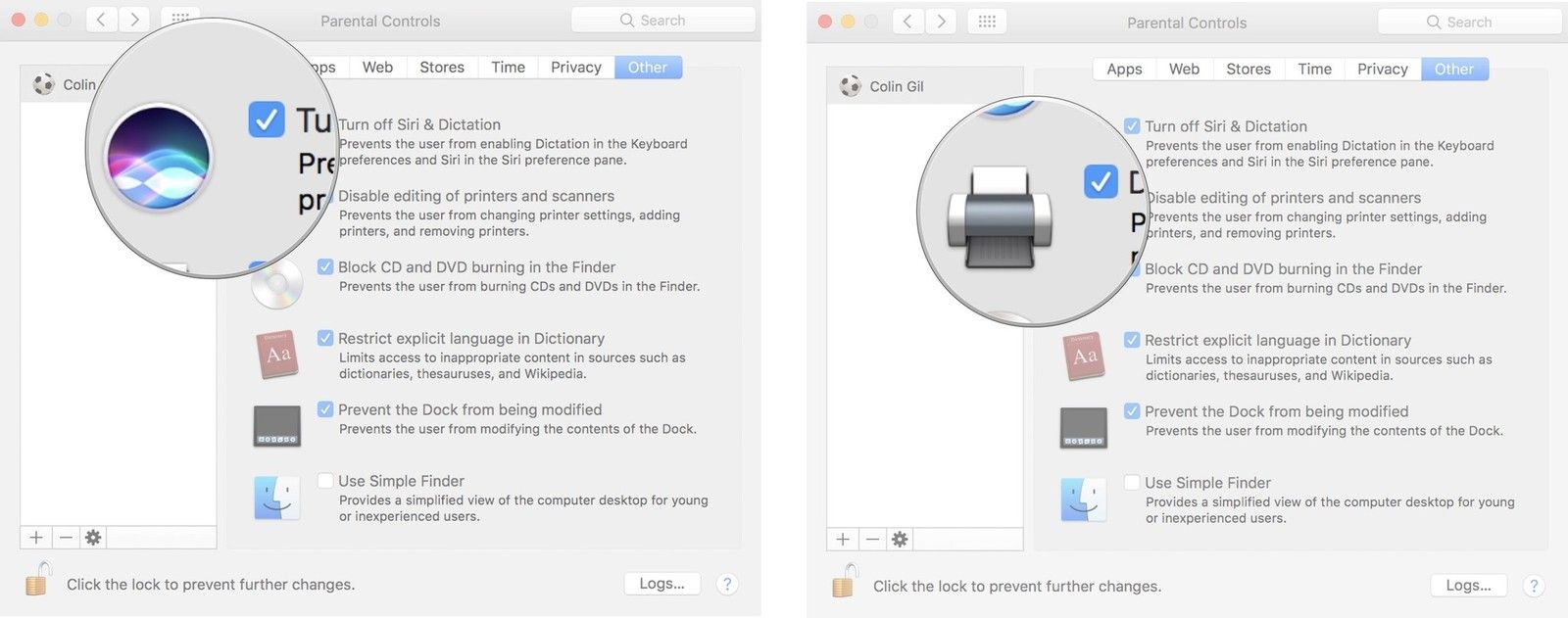1568x618 pixels.
Task: Click the Dictionary icon in the left window
Action: click(x=276, y=355)
